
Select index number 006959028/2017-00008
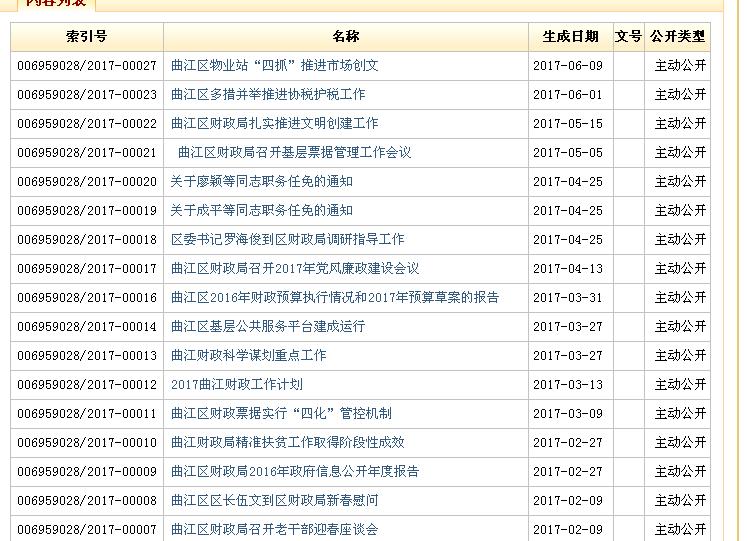[x=87, y=501]
